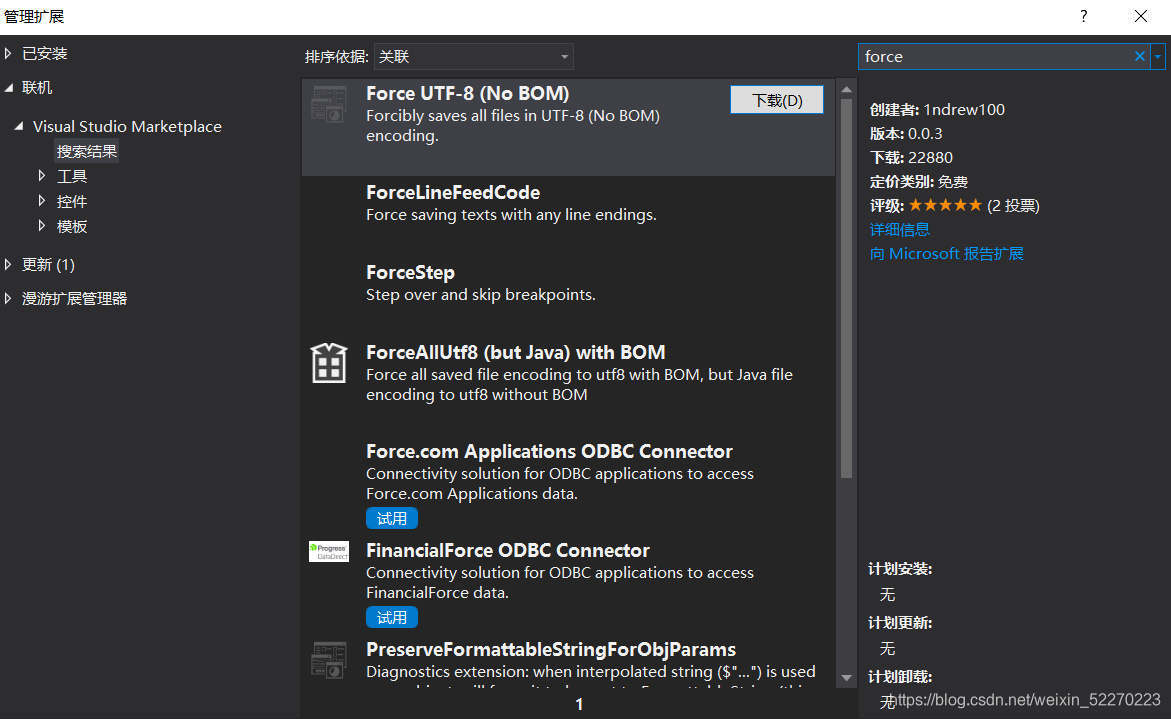Clear the search box with the X icon
1171x719 pixels.
tap(1140, 56)
